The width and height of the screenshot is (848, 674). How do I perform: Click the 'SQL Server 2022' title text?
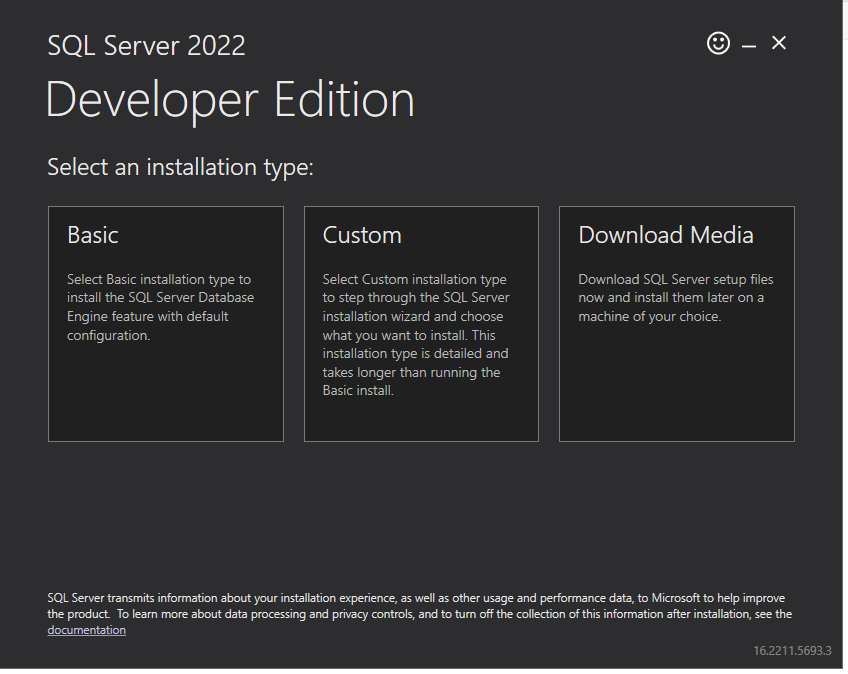pos(147,45)
